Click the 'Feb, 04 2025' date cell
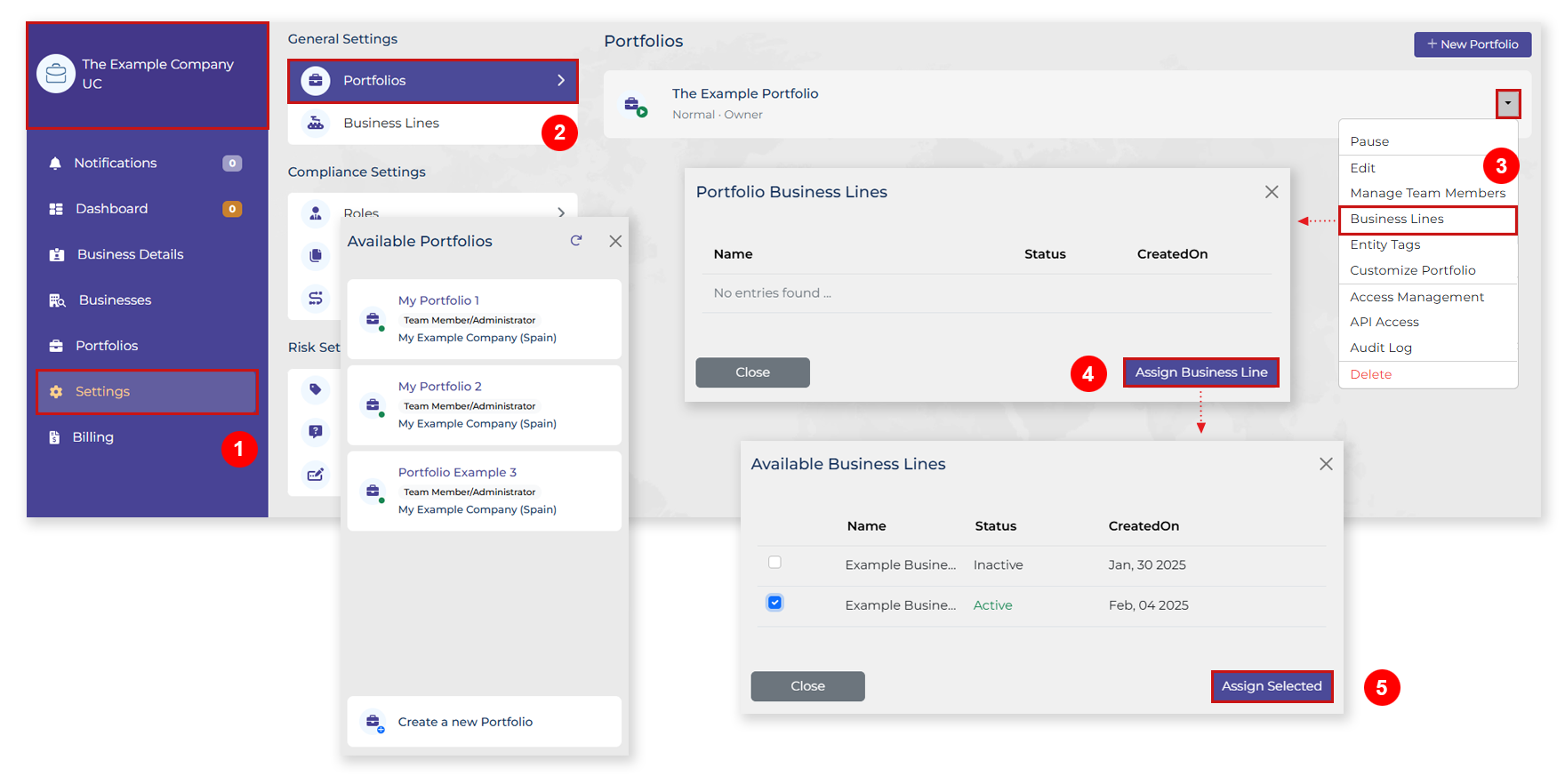Image resolution: width=1565 pixels, height=784 pixels. pyautogui.click(x=1148, y=605)
